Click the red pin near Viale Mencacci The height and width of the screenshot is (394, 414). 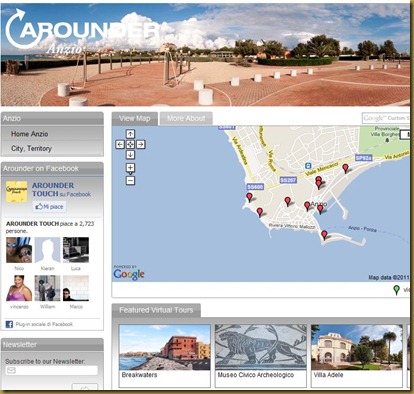[x=346, y=168]
